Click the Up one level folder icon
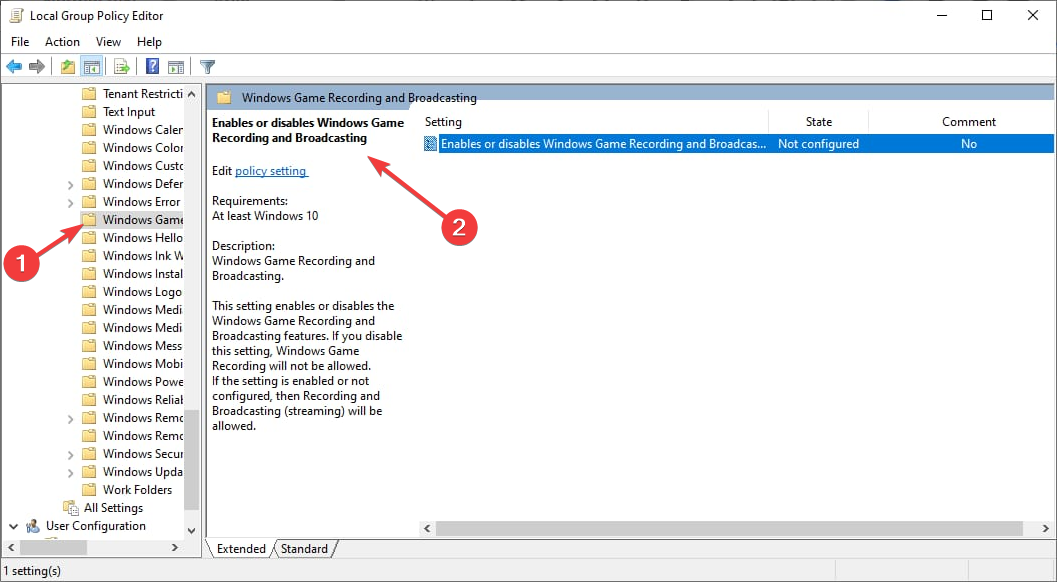Screen dimensions: 1057x582 [67, 66]
